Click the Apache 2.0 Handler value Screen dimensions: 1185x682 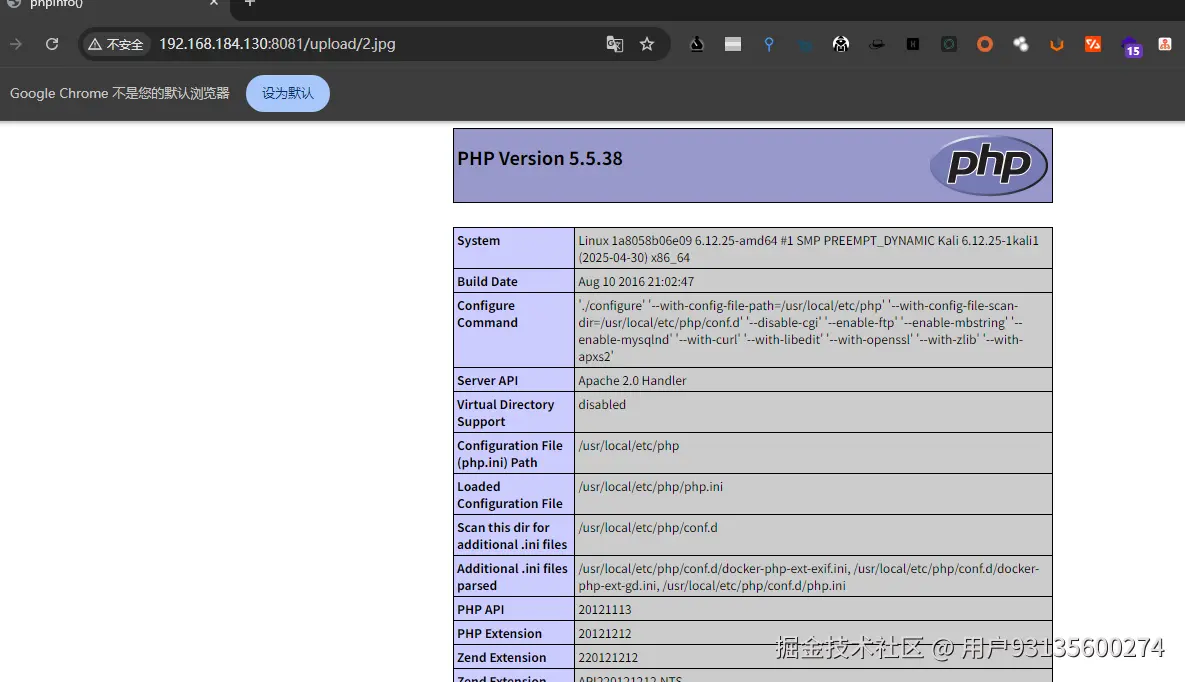[x=632, y=380]
